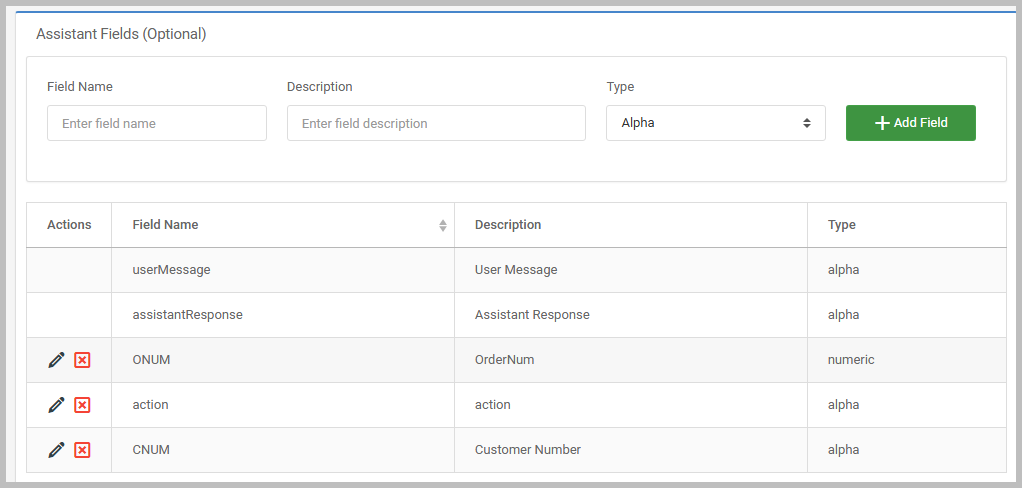Focus the Enter field name input
The height and width of the screenshot is (488, 1022).
[x=157, y=123]
